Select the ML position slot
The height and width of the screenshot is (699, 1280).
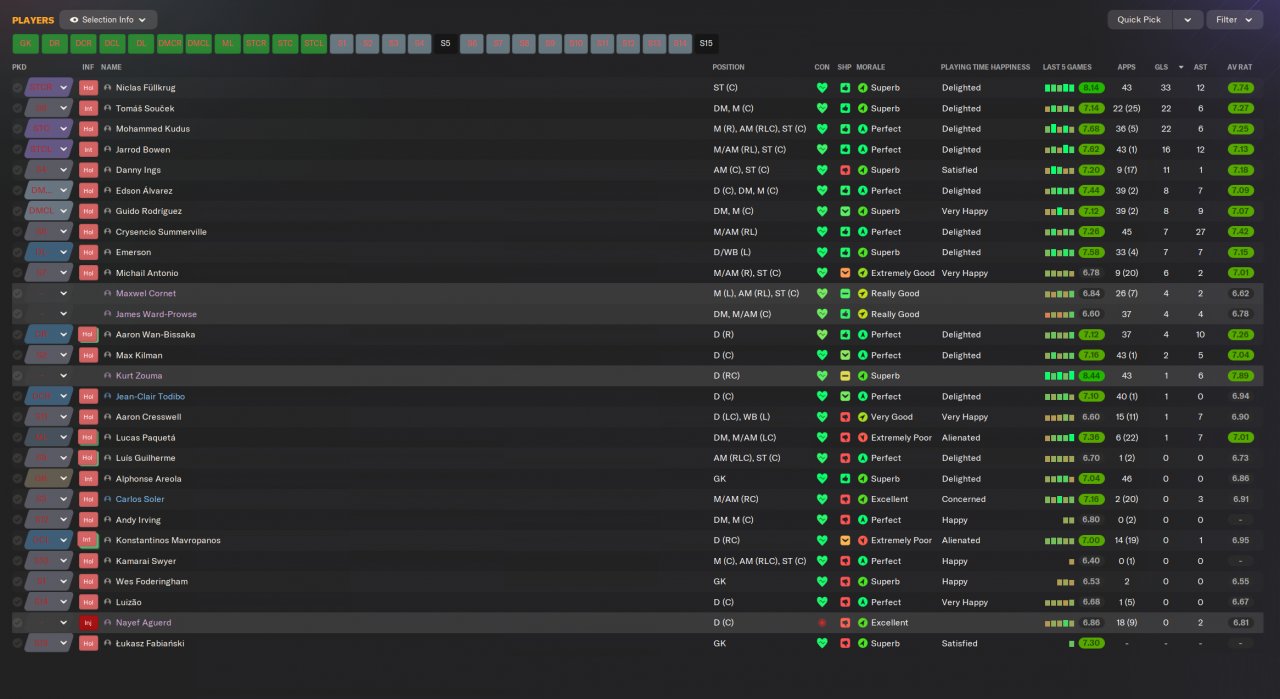[227, 44]
